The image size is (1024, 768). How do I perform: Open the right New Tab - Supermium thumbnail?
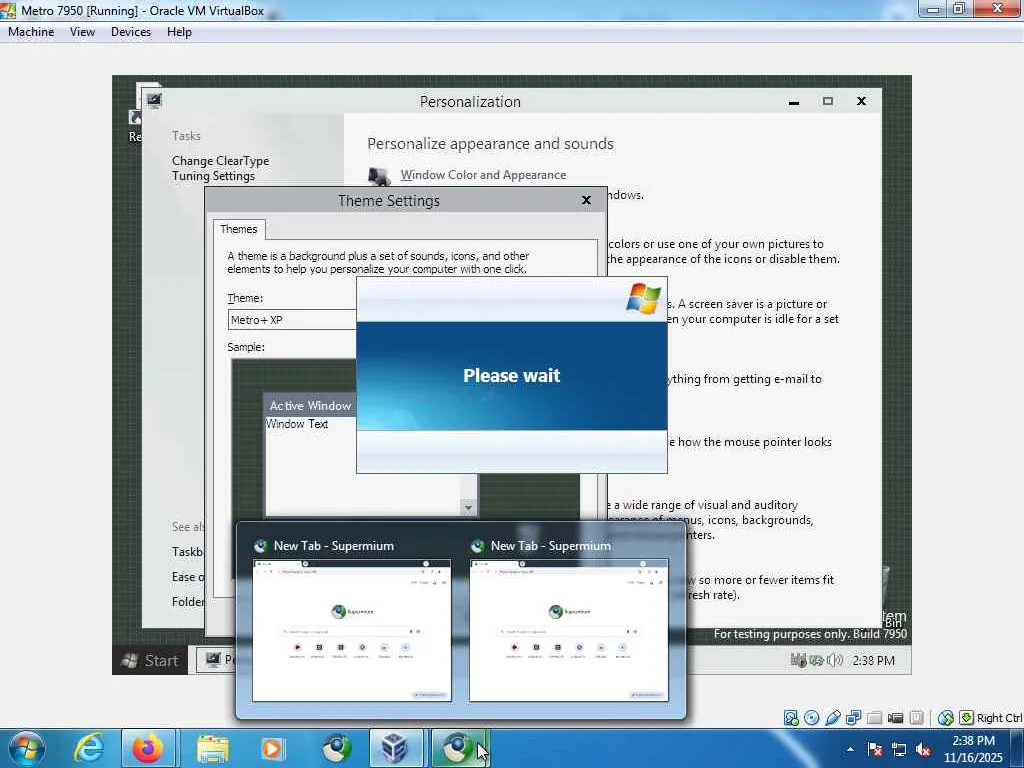(569, 630)
